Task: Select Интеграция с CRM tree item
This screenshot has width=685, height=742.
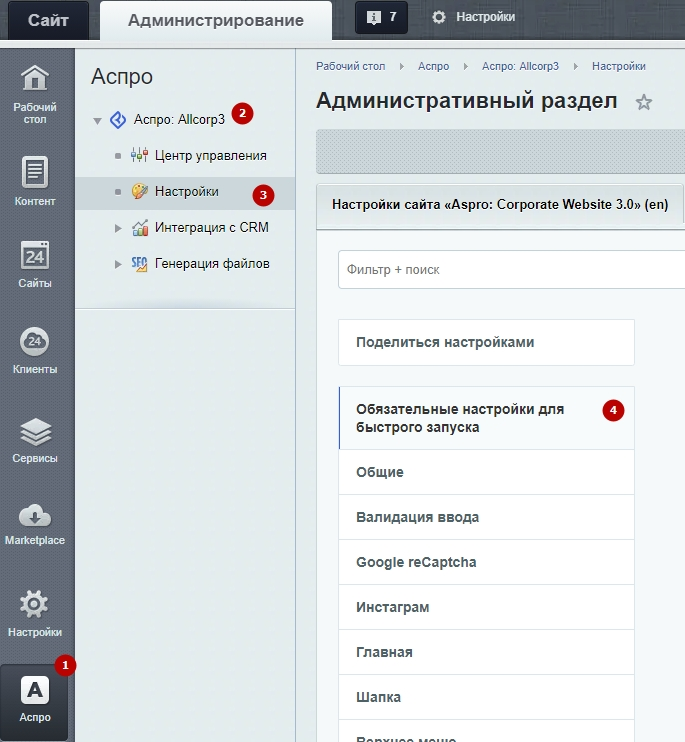Action: [211, 228]
